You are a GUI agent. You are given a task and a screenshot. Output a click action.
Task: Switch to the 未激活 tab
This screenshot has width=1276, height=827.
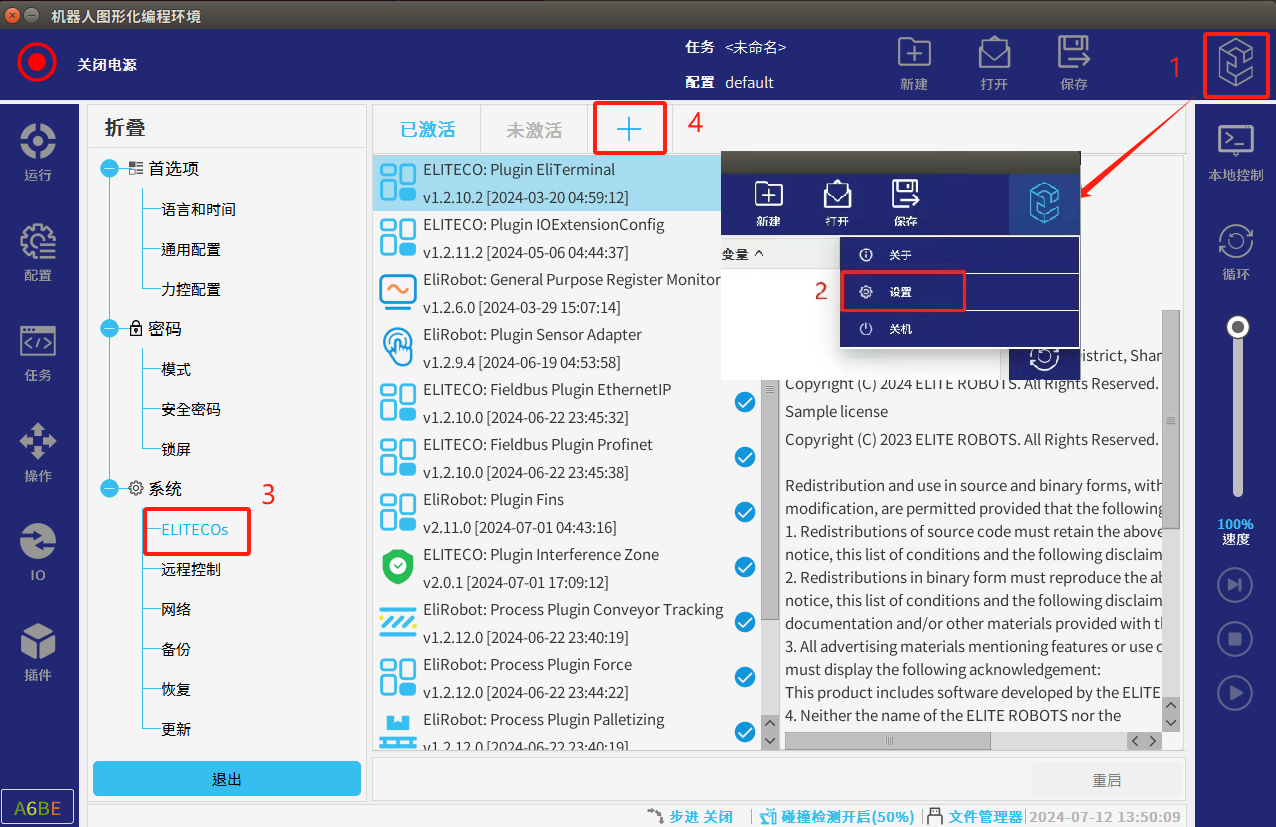point(533,130)
